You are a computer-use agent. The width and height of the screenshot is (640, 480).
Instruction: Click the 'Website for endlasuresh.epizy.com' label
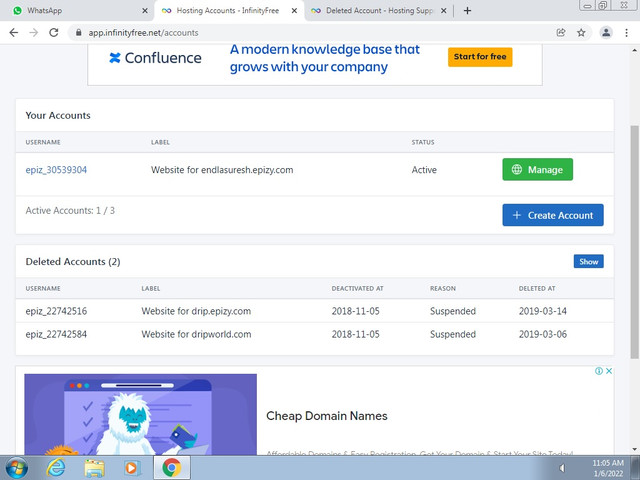click(x=222, y=170)
